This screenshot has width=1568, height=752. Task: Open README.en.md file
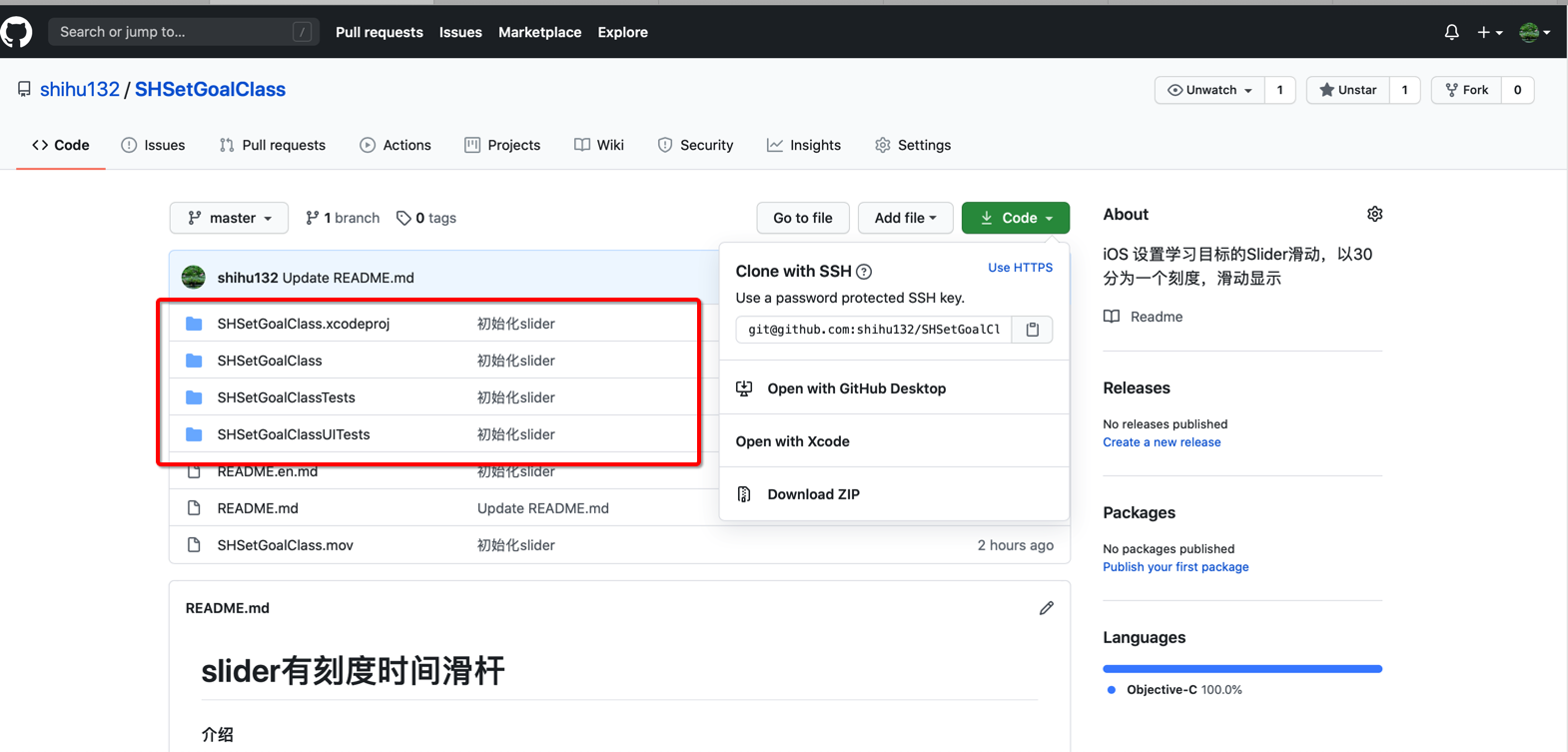(268, 471)
